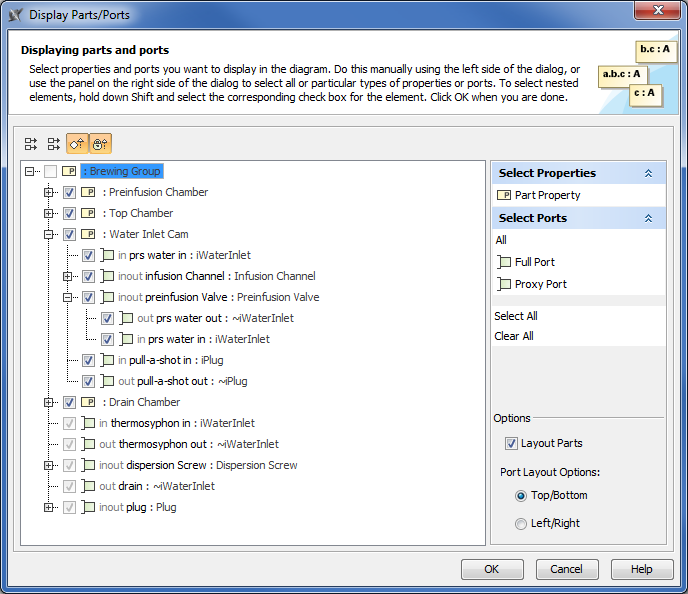Select 'out drain : ~iWaterInlet' row
Screen dimensions: 688x594
(157, 487)
